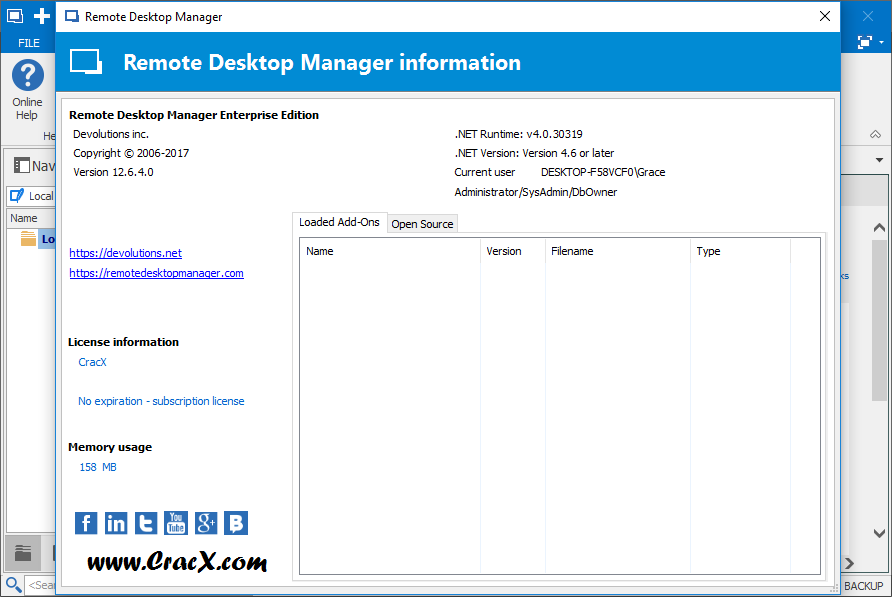Screen dimensions: 892x597
Task: Click the .NET Version: Version 4.6 or later text
Action: click(534, 153)
